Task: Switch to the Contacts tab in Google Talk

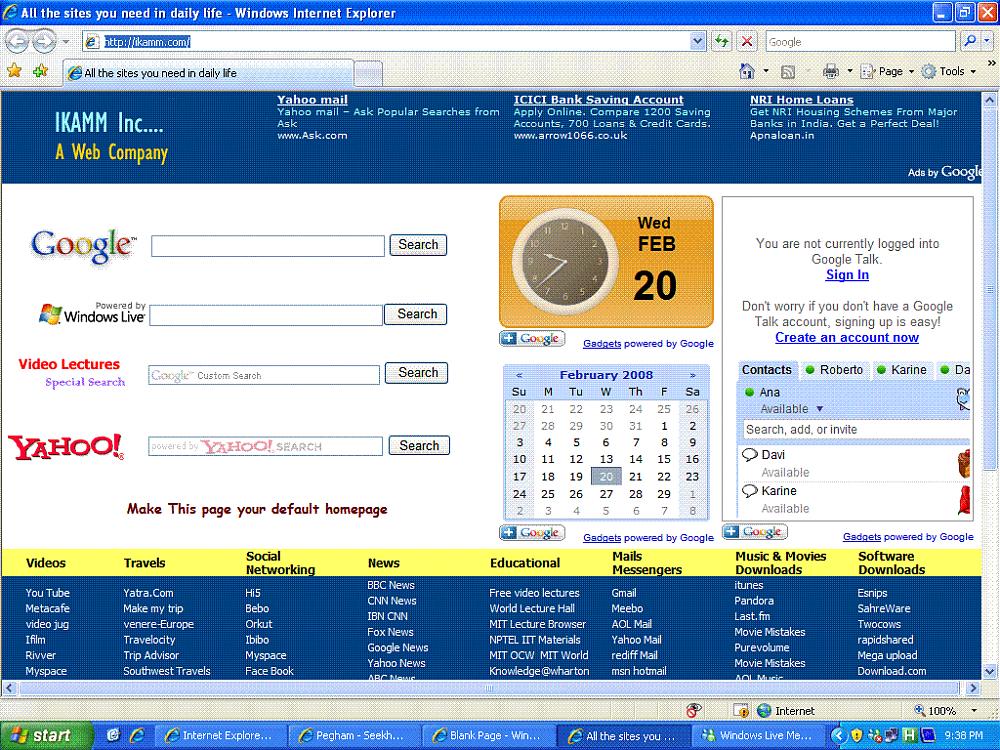Action: [766, 370]
